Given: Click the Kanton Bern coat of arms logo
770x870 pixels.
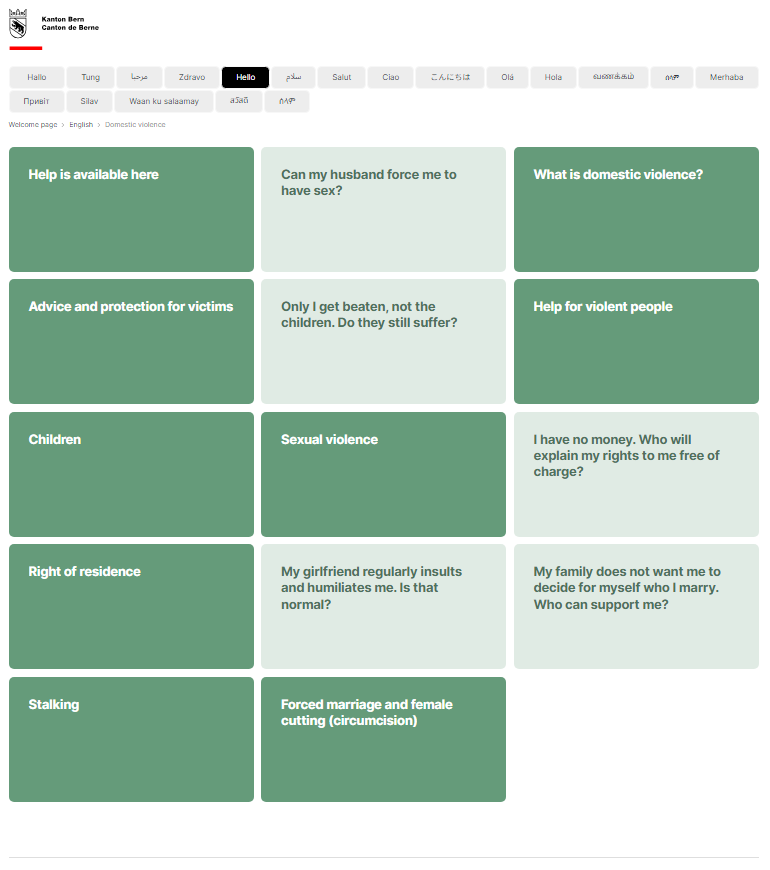Looking at the screenshot, I should coord(18,23).
